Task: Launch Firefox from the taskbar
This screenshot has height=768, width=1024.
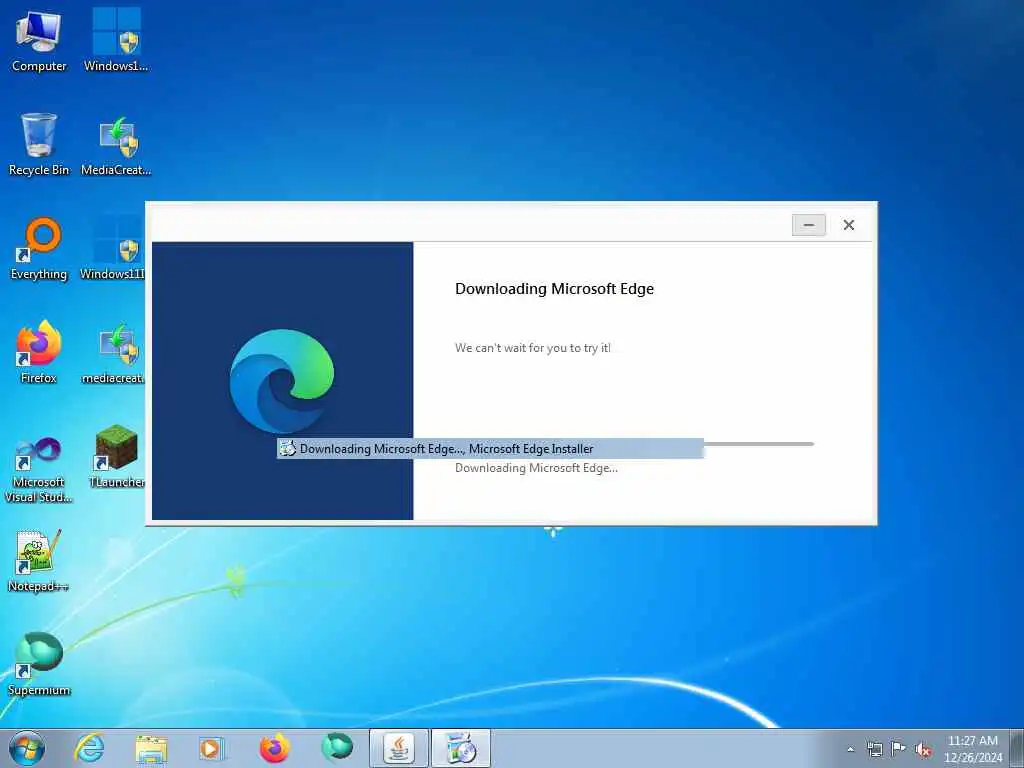Action: (275, 748)
